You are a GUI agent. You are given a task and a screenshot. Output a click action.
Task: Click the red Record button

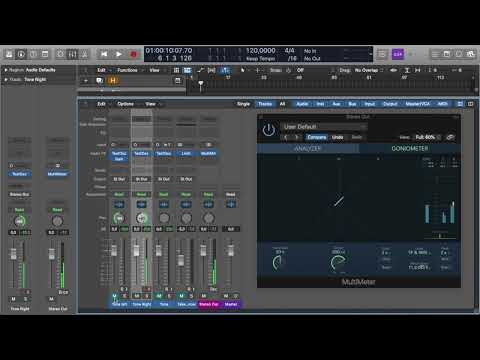pos(134,54)
